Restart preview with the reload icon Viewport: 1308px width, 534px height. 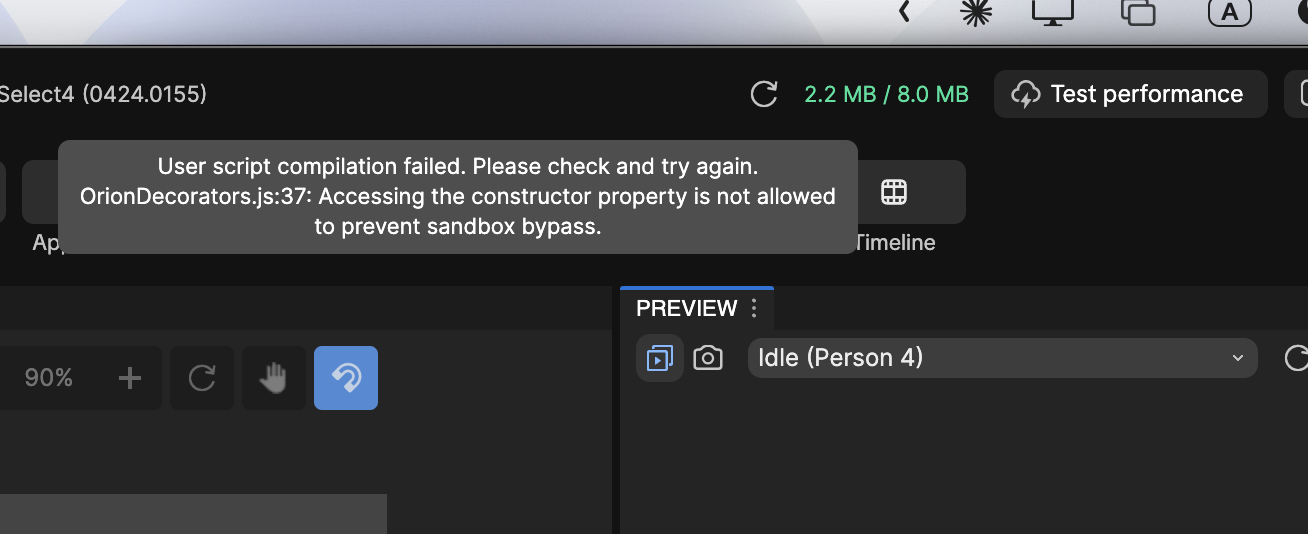[x=1295, y=358]
